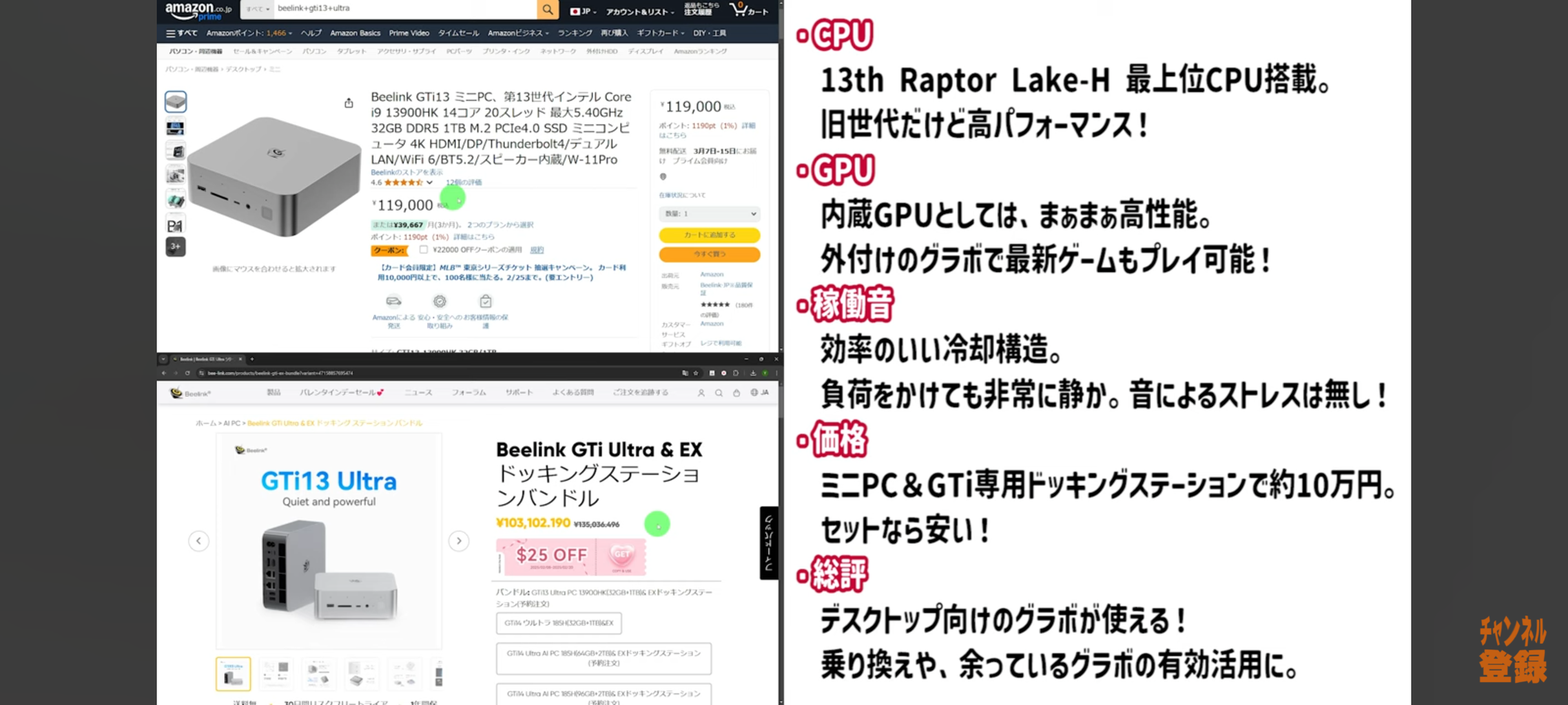Open the Beelink shopping bag icon
The height and width of the screenshot is (705, 1568).
pyautogui.click(x=736, y=393)
